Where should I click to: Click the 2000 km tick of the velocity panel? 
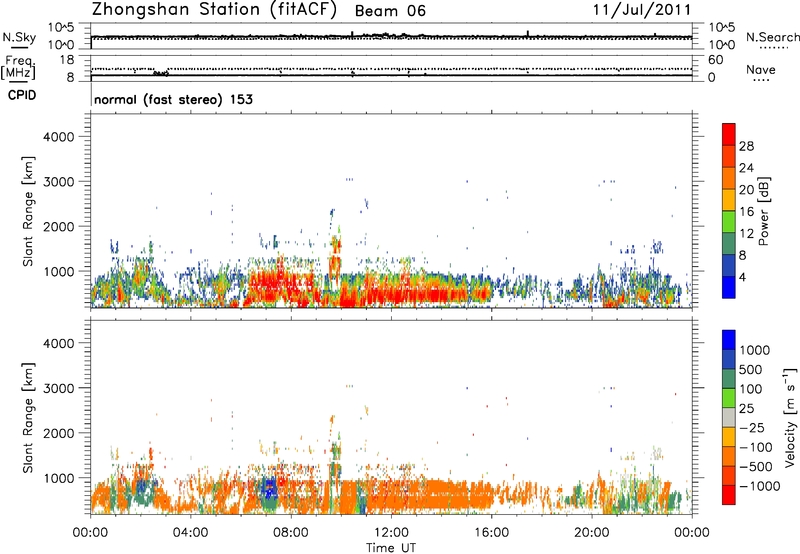[59, 433]
